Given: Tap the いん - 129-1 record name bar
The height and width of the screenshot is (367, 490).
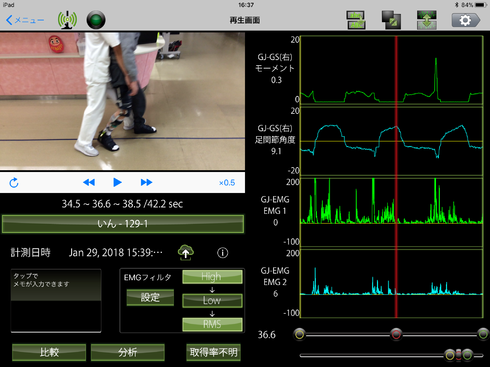Looking at the screenshot, I should 123,224.
